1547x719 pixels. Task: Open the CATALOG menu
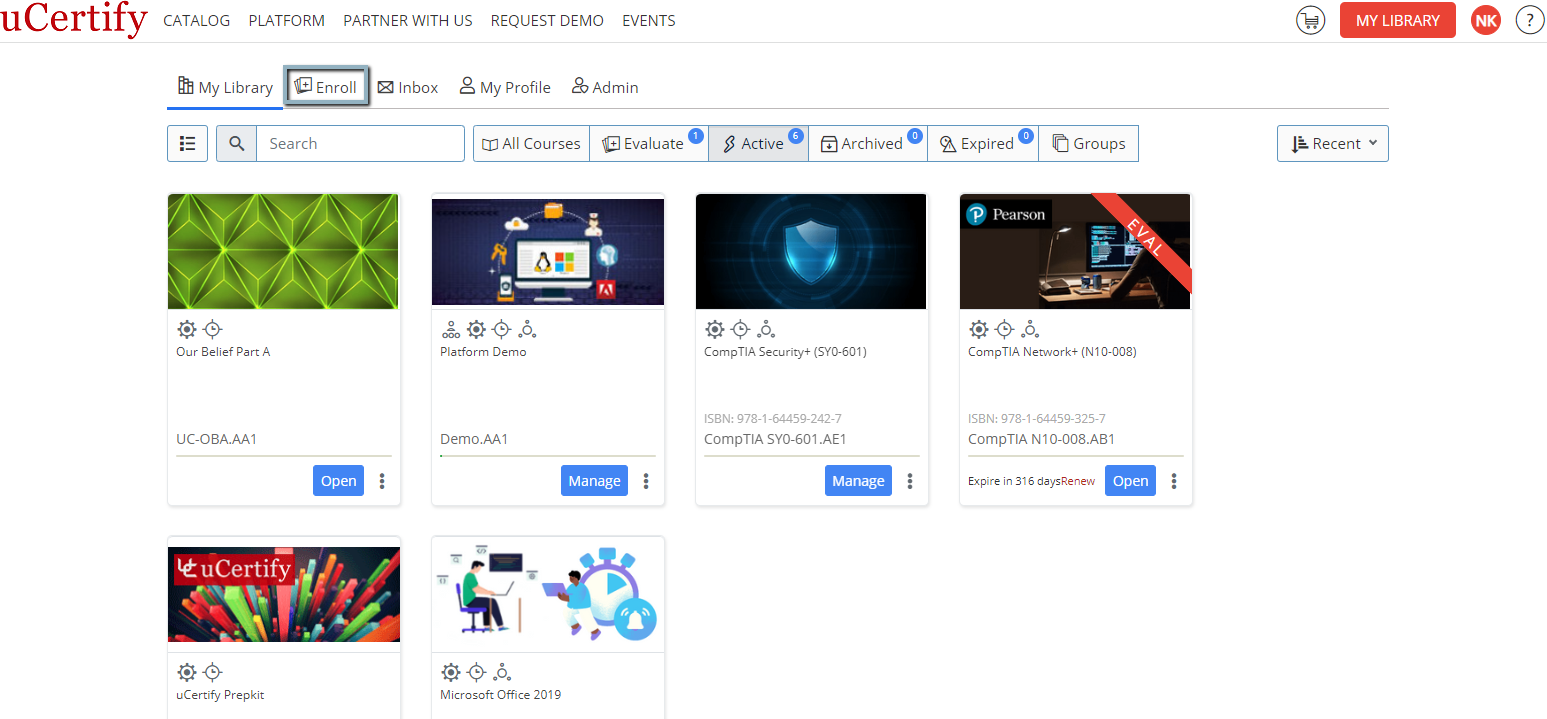pos(196,20)
